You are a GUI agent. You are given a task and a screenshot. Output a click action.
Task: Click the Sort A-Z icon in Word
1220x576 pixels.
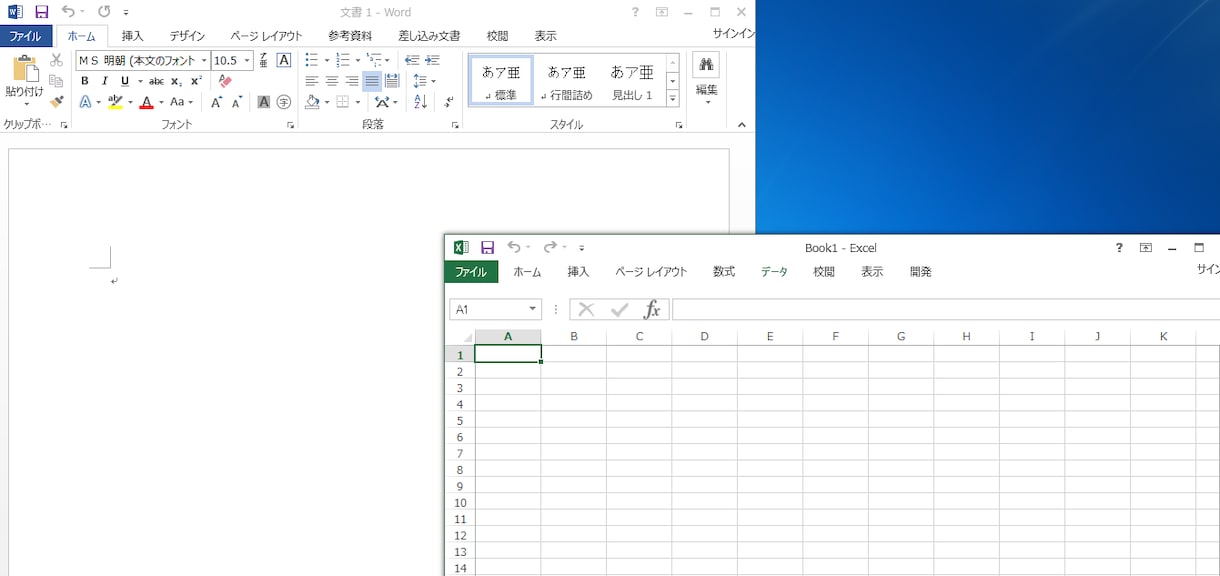pyautogui.click(x=420, y=102)
